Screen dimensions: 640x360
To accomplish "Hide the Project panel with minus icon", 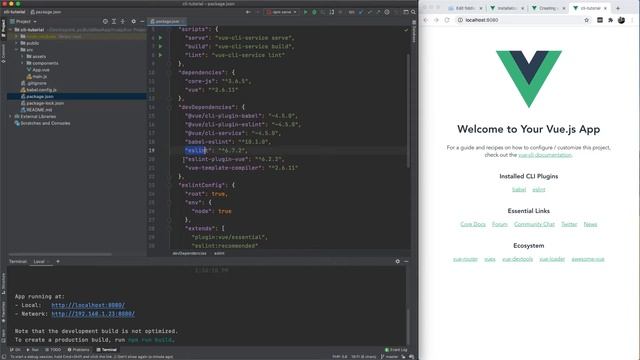I will pos(142,21).
